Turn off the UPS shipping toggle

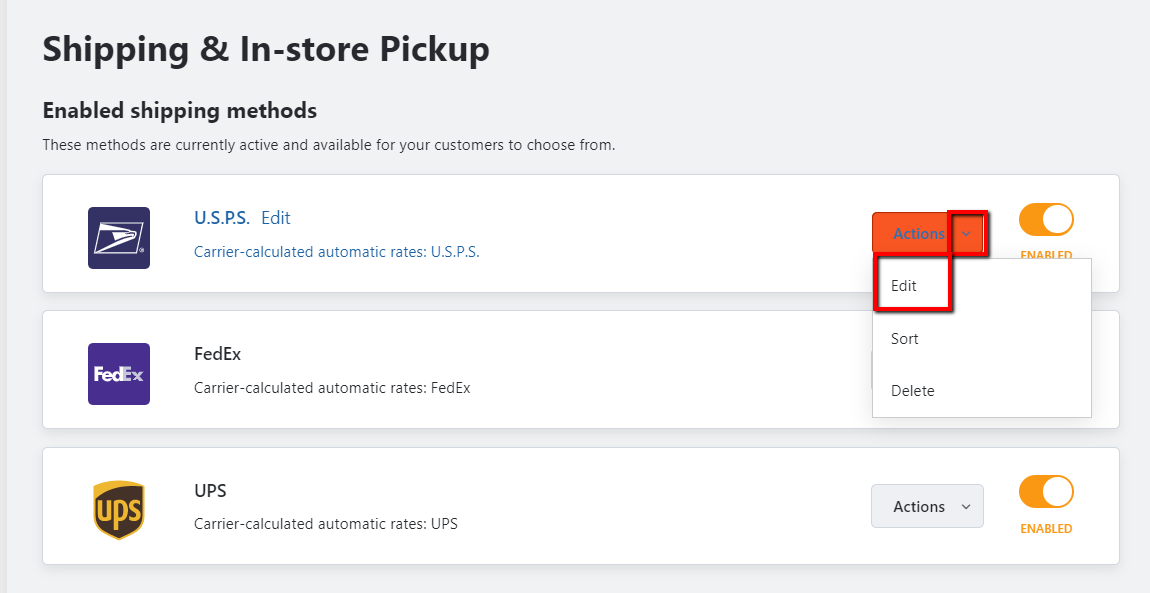(x=1046, y=492)
